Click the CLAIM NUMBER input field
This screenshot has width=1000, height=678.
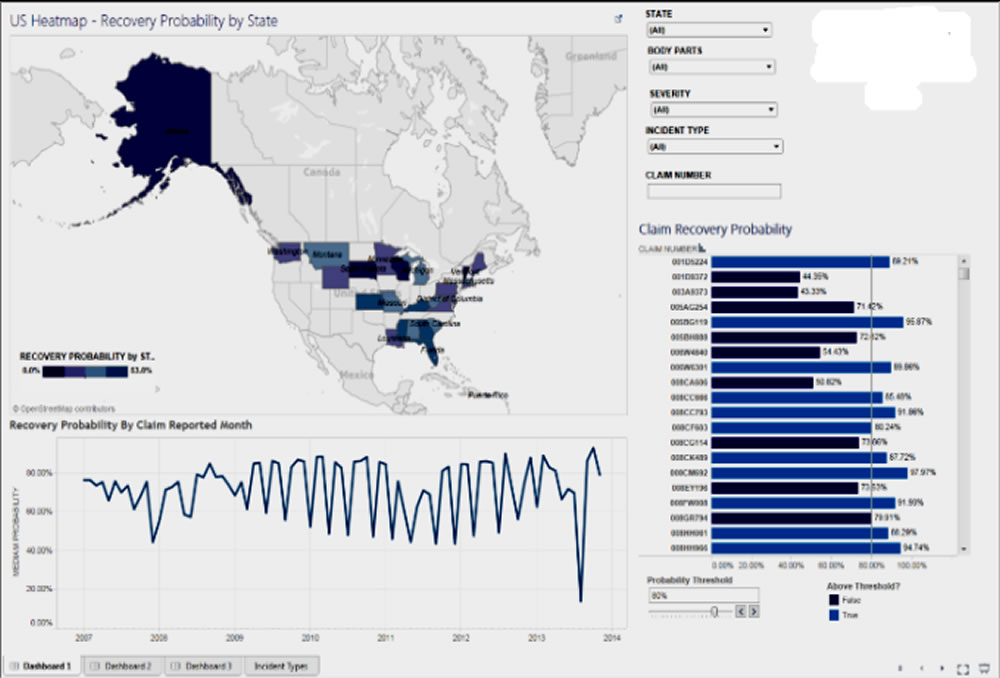[x=714, y=192]
